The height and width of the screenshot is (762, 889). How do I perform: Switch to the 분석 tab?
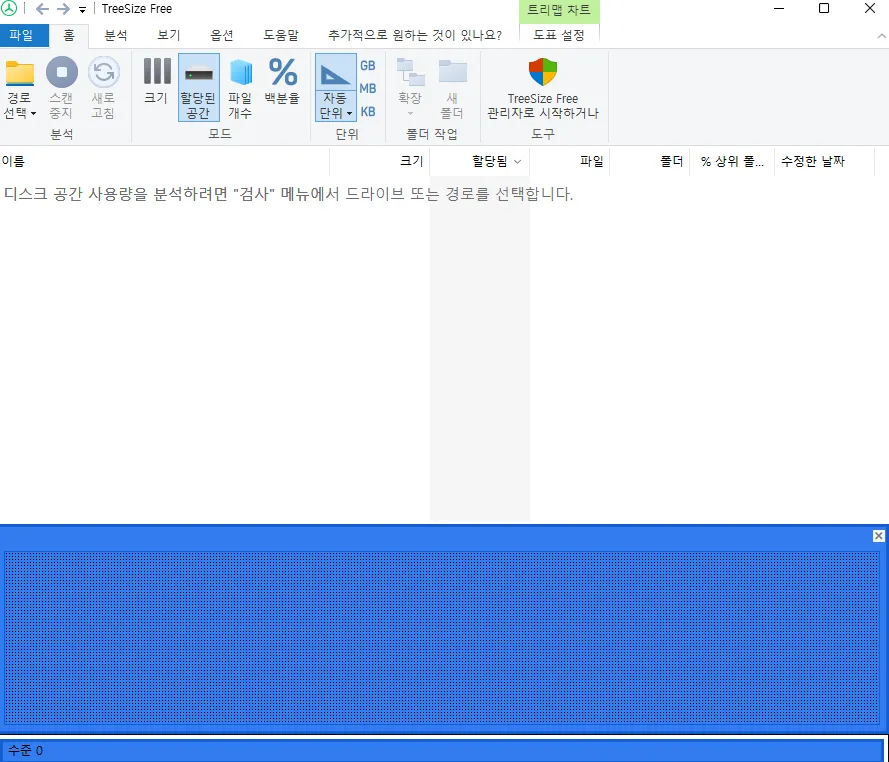pos(116,35)
